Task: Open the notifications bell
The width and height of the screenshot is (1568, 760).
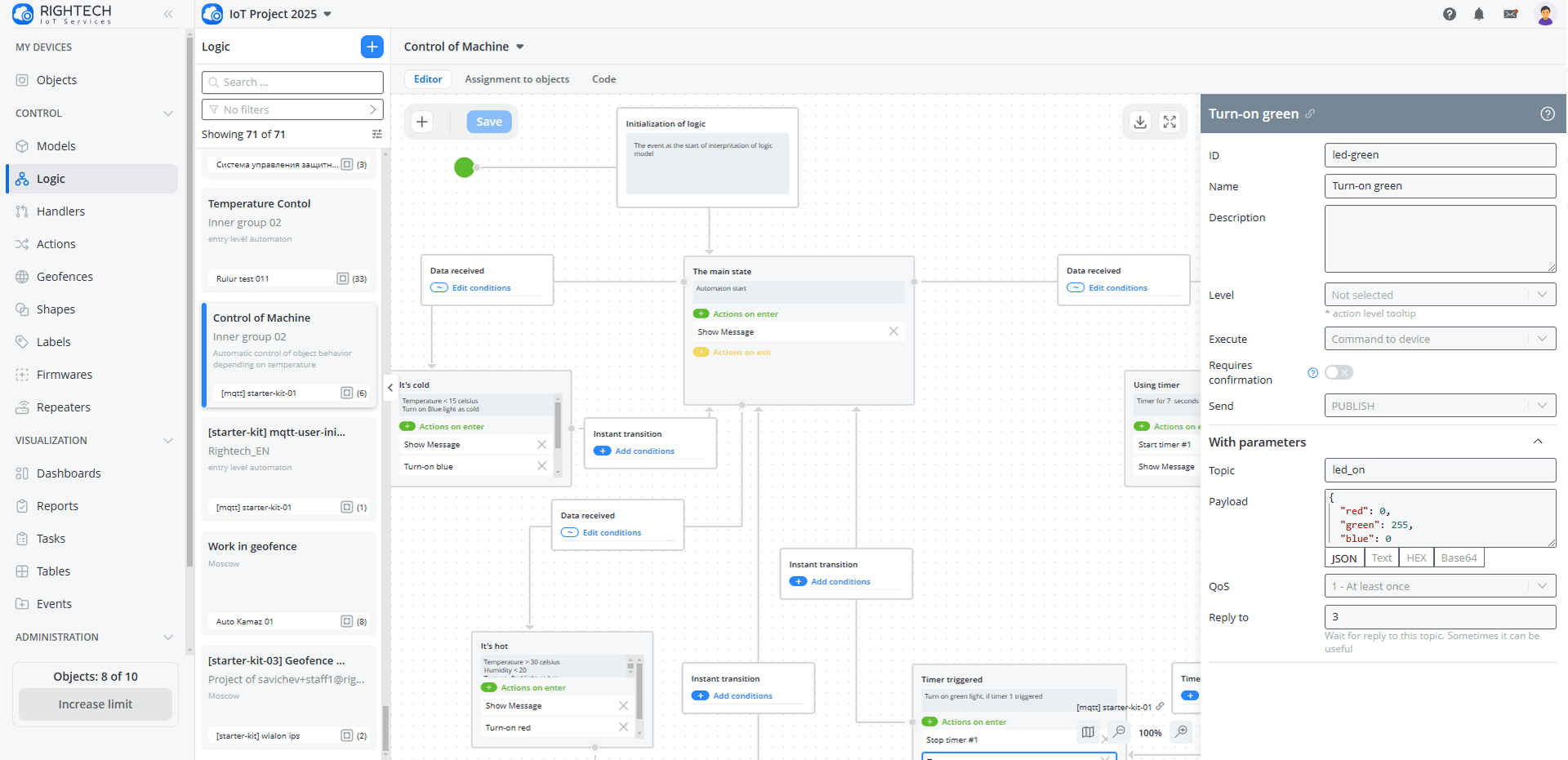Action: pyautogui.click(x=1479, y=14)
